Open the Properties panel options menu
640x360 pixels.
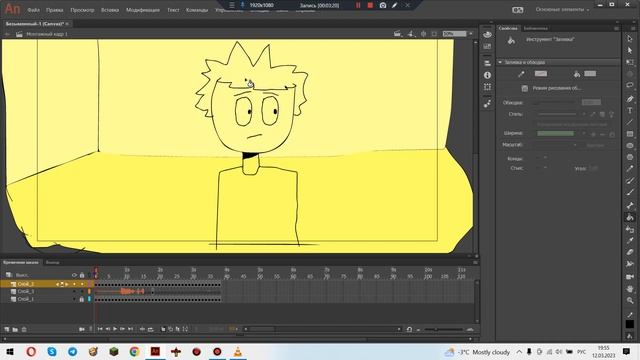tap(616, 28)
